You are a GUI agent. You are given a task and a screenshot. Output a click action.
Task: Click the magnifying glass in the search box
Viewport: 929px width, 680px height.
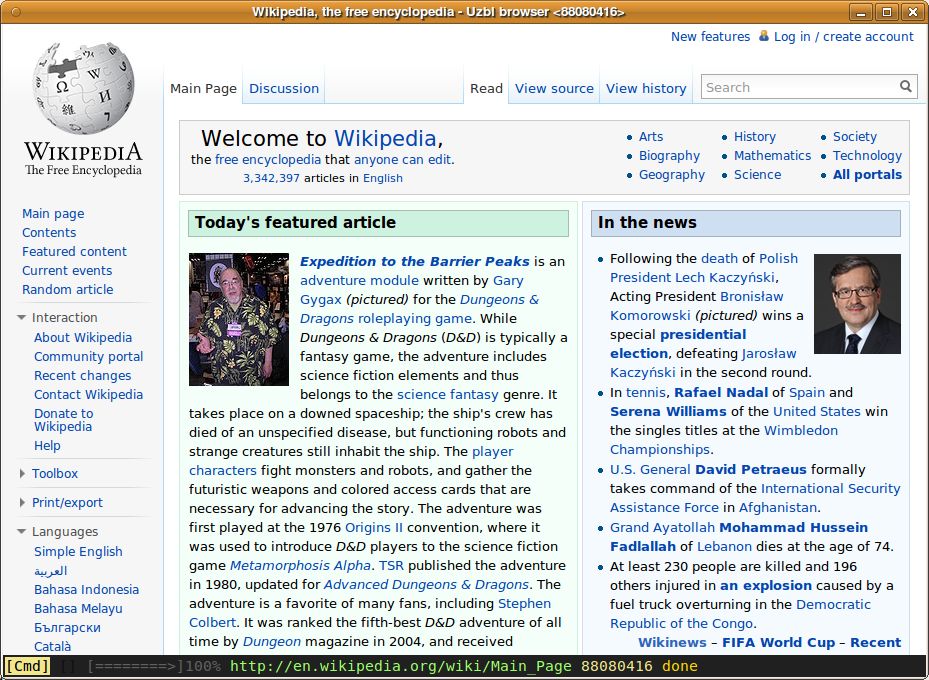904,87
